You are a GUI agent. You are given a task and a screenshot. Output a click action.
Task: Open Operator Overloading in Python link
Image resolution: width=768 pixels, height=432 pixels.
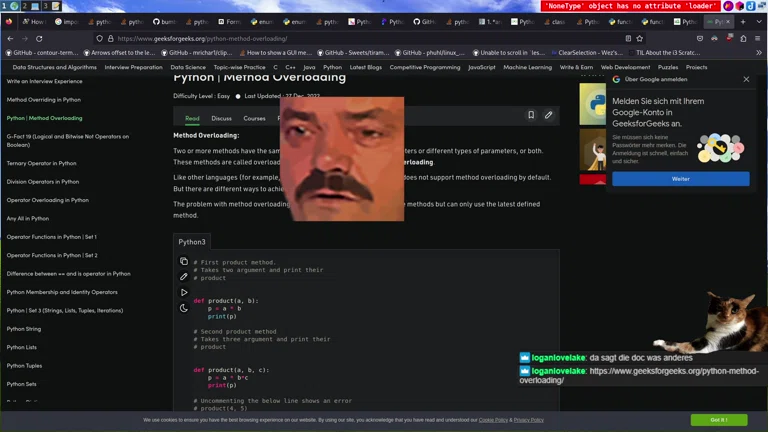48,200
